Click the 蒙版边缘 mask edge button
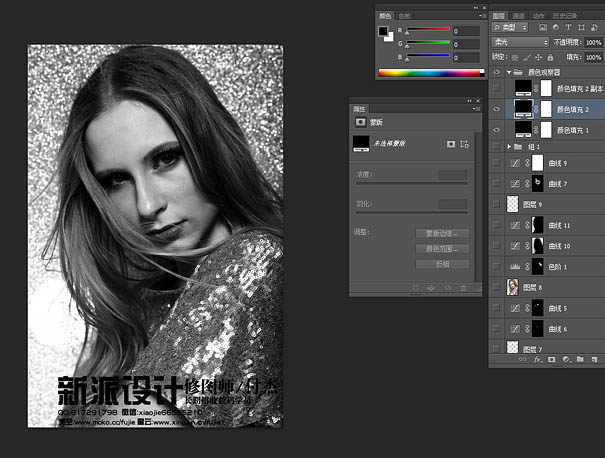 pos(441,233)
